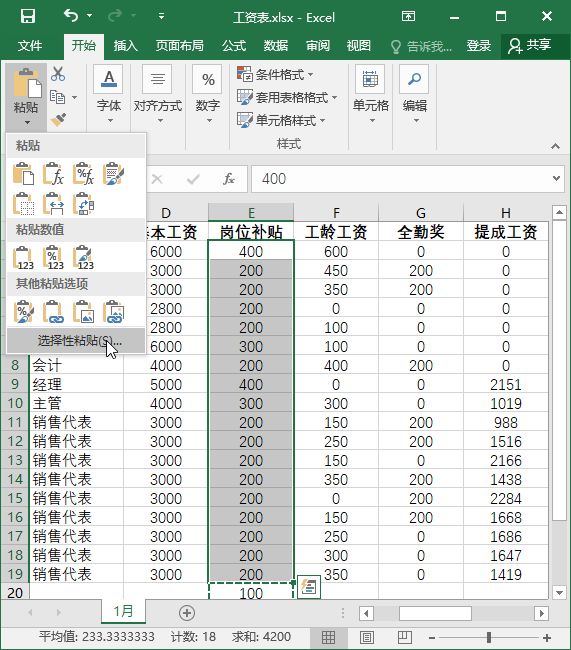Click zoom out minus button
571x650 pixels.
point(432,638)
